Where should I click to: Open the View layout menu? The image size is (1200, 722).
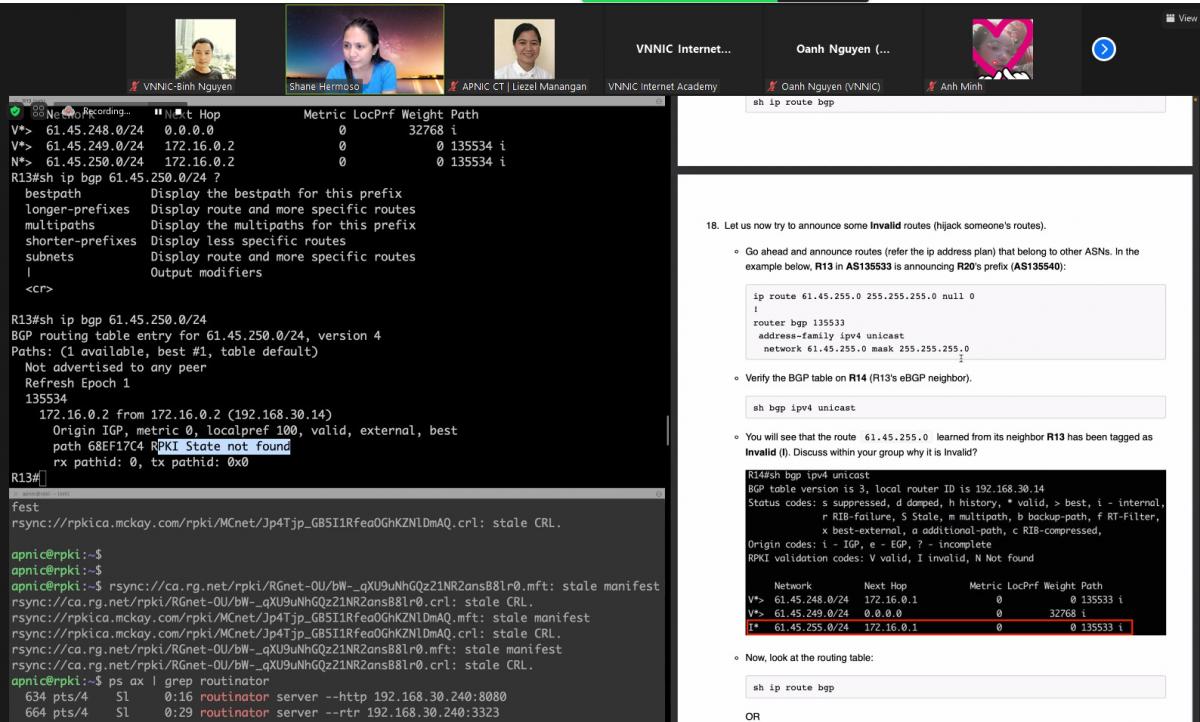click(x=1180, y=18)
